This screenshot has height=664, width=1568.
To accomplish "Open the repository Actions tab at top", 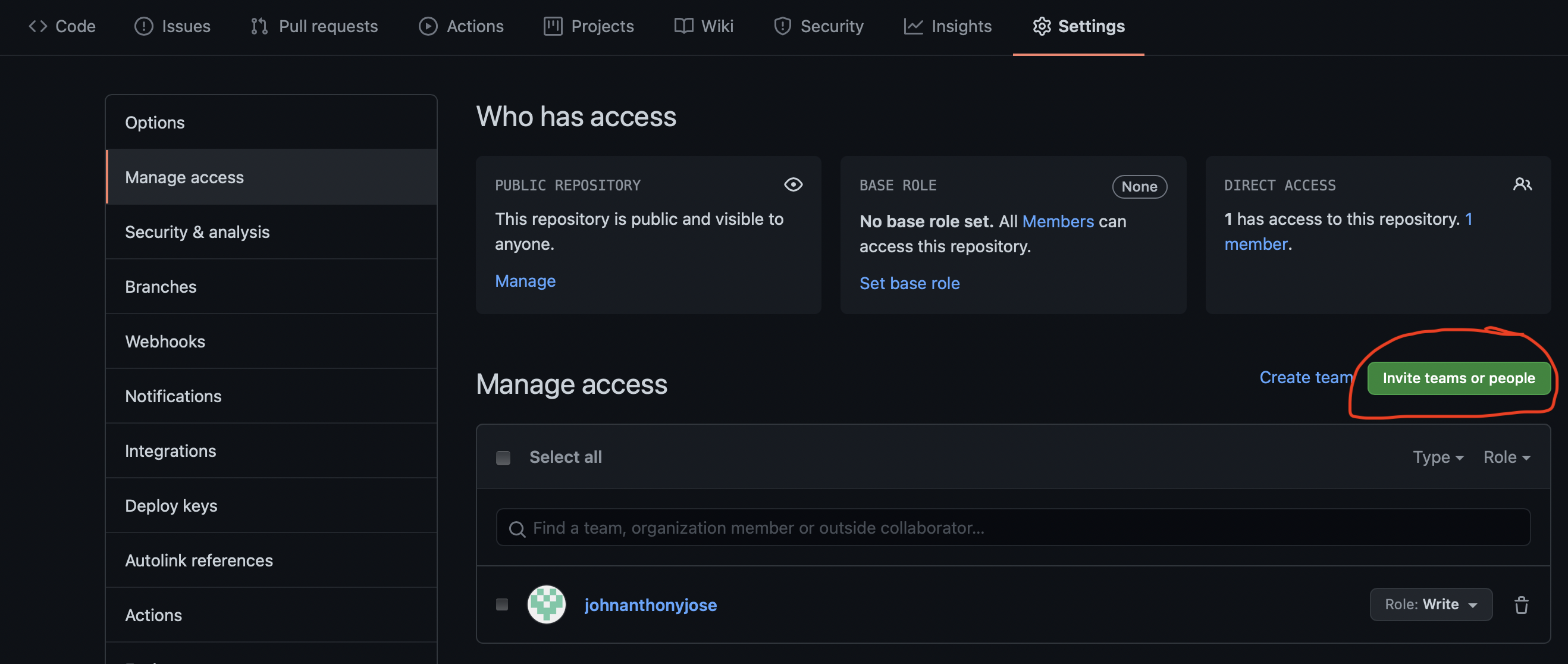I will [461, 26].
